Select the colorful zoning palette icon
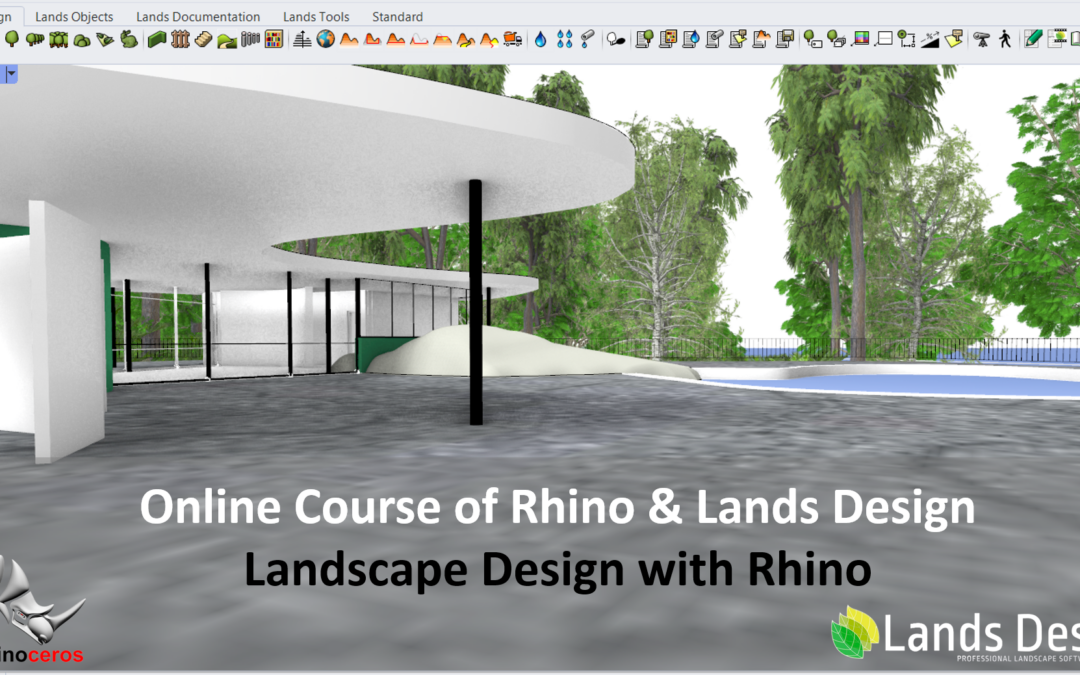Image resolution: width=1080 pixels, height=675 pixels. tap(860, 39)
